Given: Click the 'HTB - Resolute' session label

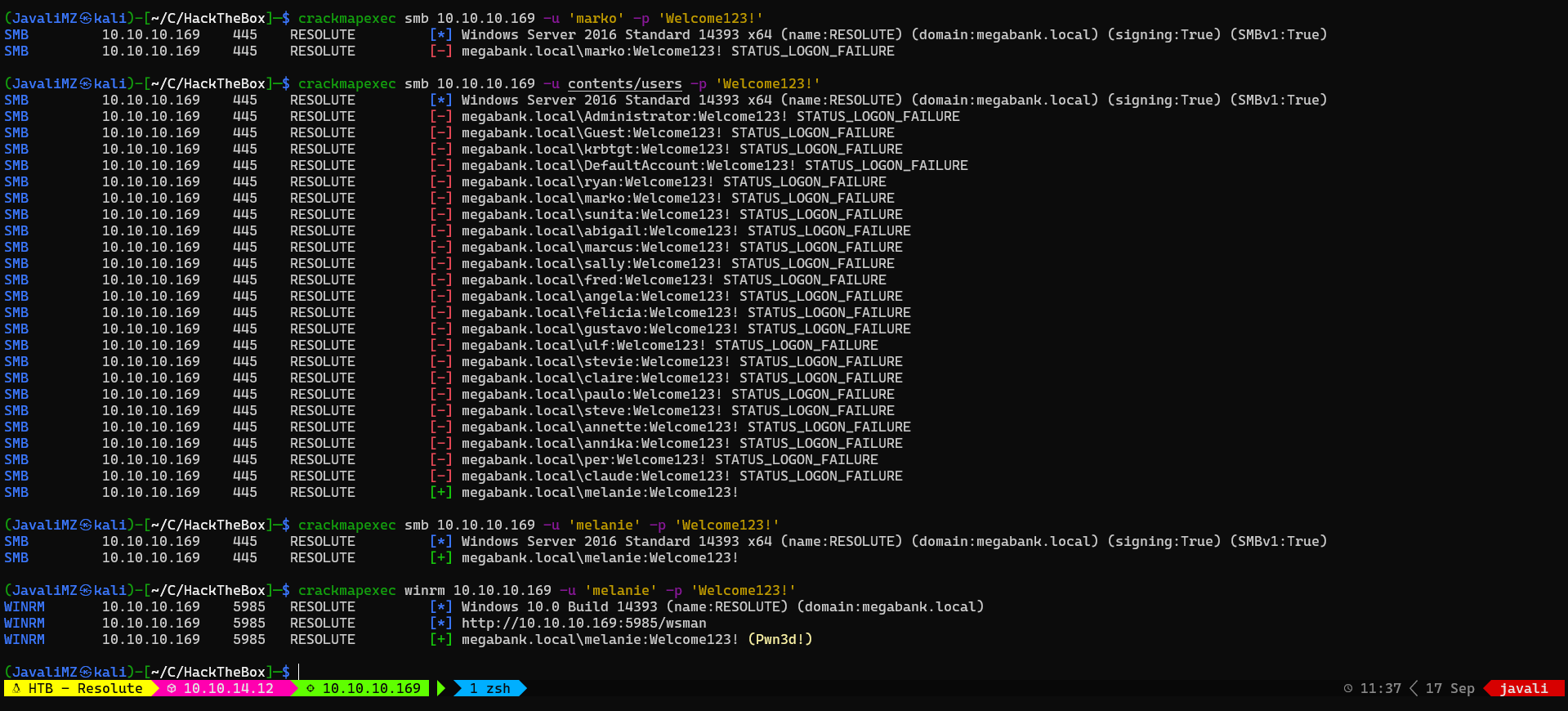Looking at the screenshot, I should click(x=85, y=688).
